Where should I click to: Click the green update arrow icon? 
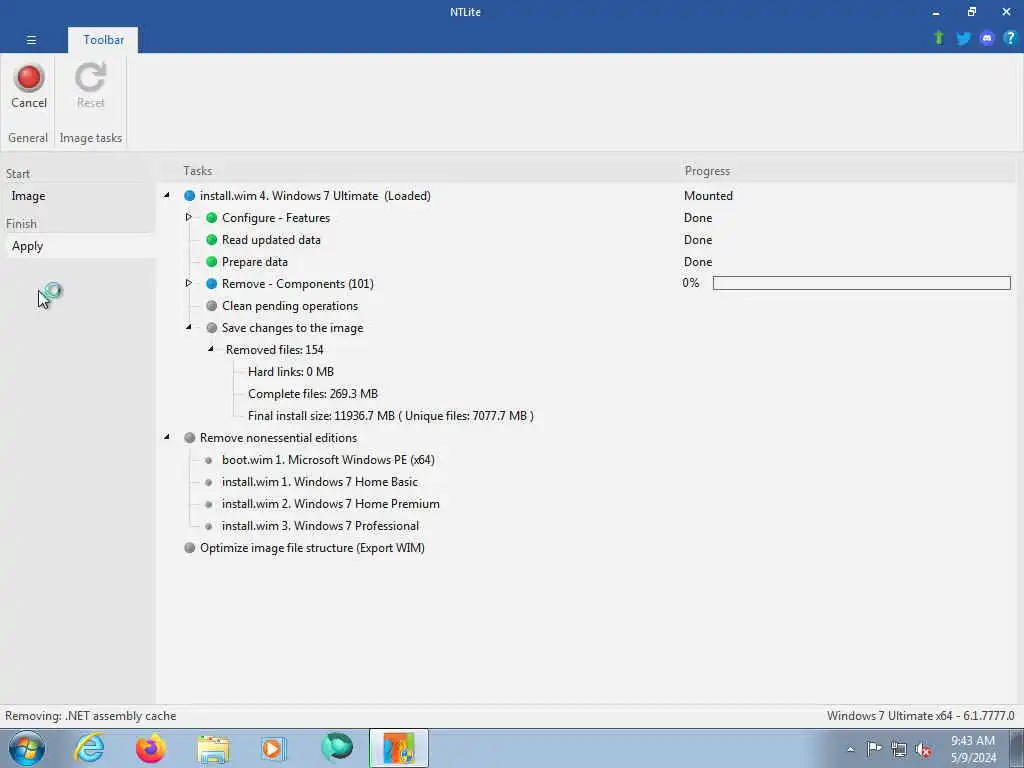tap(939, 38)
